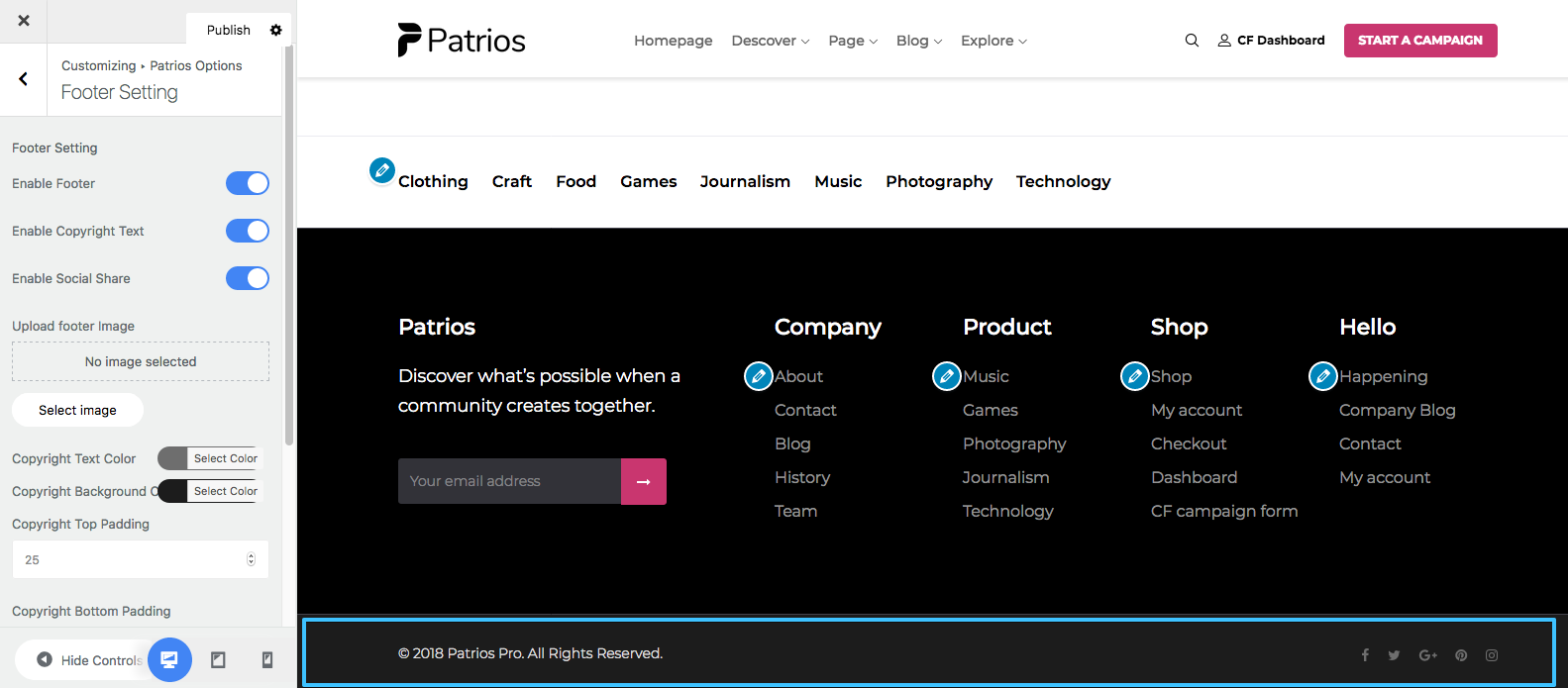Open the Pinterest icon in footer

[x=1461, y=655]
